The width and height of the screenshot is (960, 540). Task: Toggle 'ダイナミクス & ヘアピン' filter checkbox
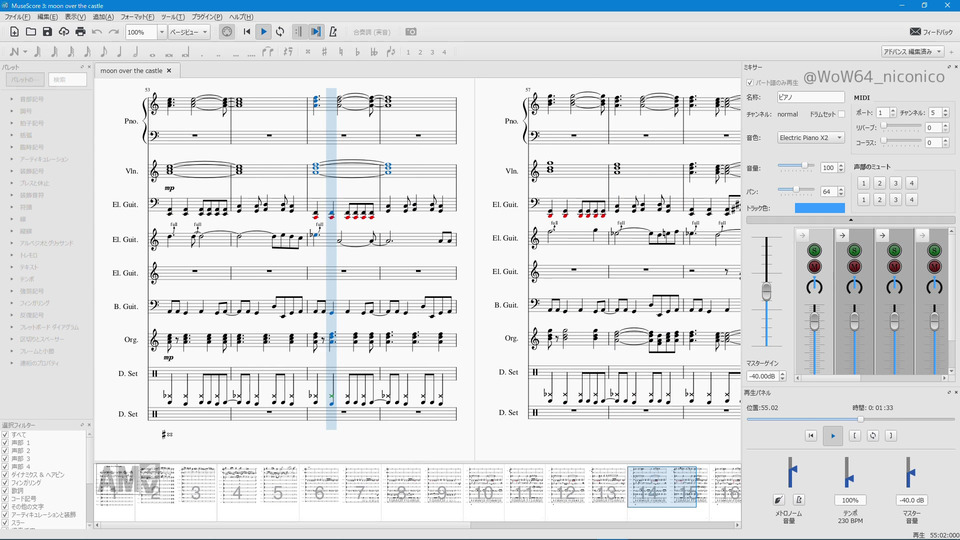(5, 474)
